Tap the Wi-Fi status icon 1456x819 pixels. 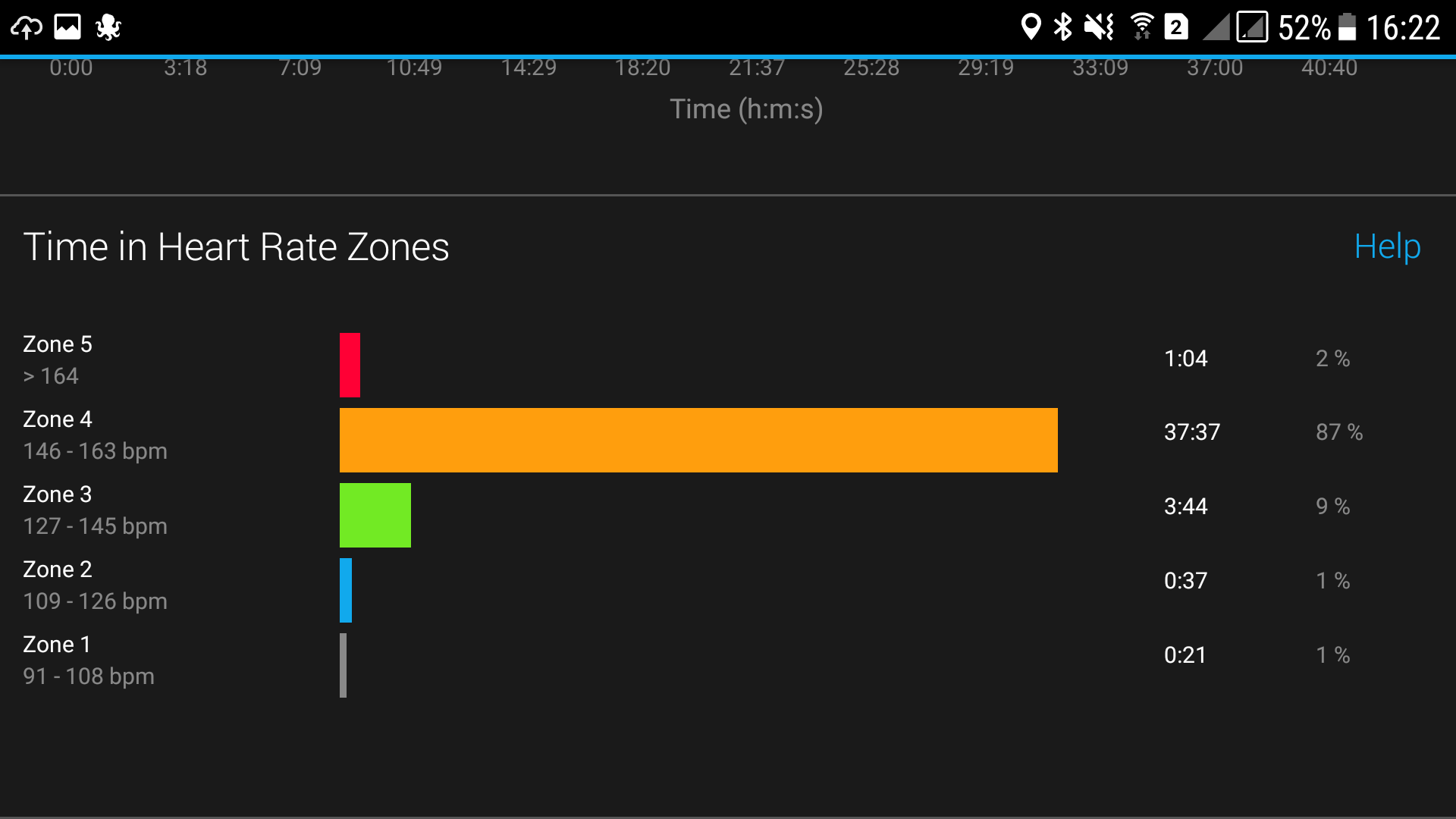click(1141, 27)
